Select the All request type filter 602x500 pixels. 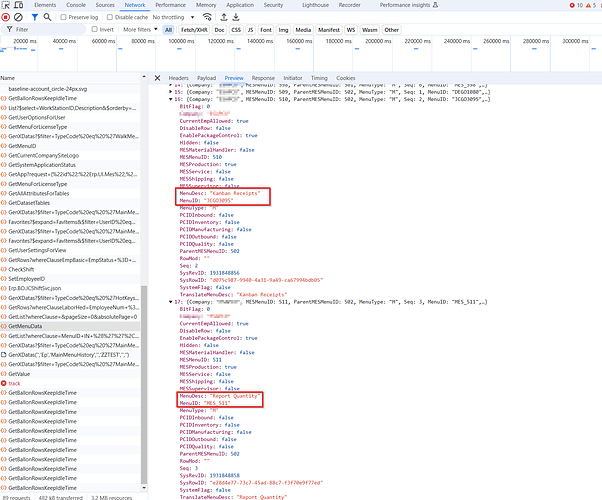[168, 30]
